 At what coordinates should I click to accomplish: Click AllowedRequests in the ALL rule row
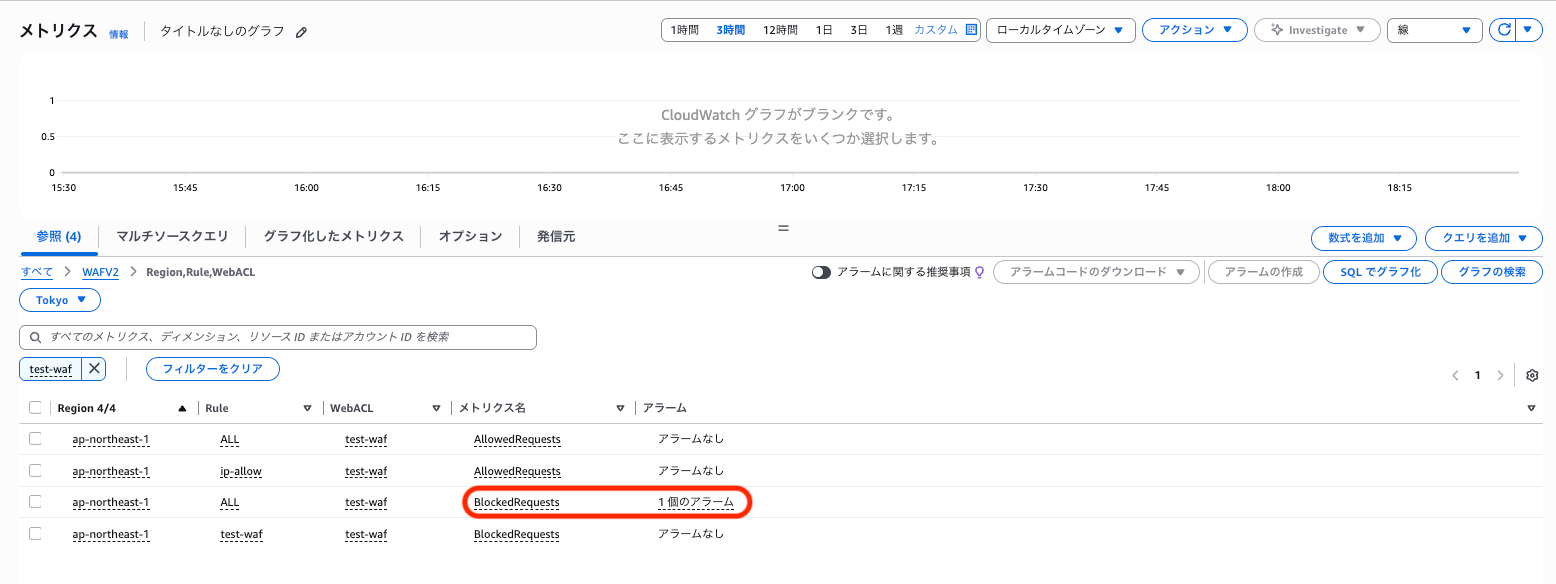click(x=517, y=439)
